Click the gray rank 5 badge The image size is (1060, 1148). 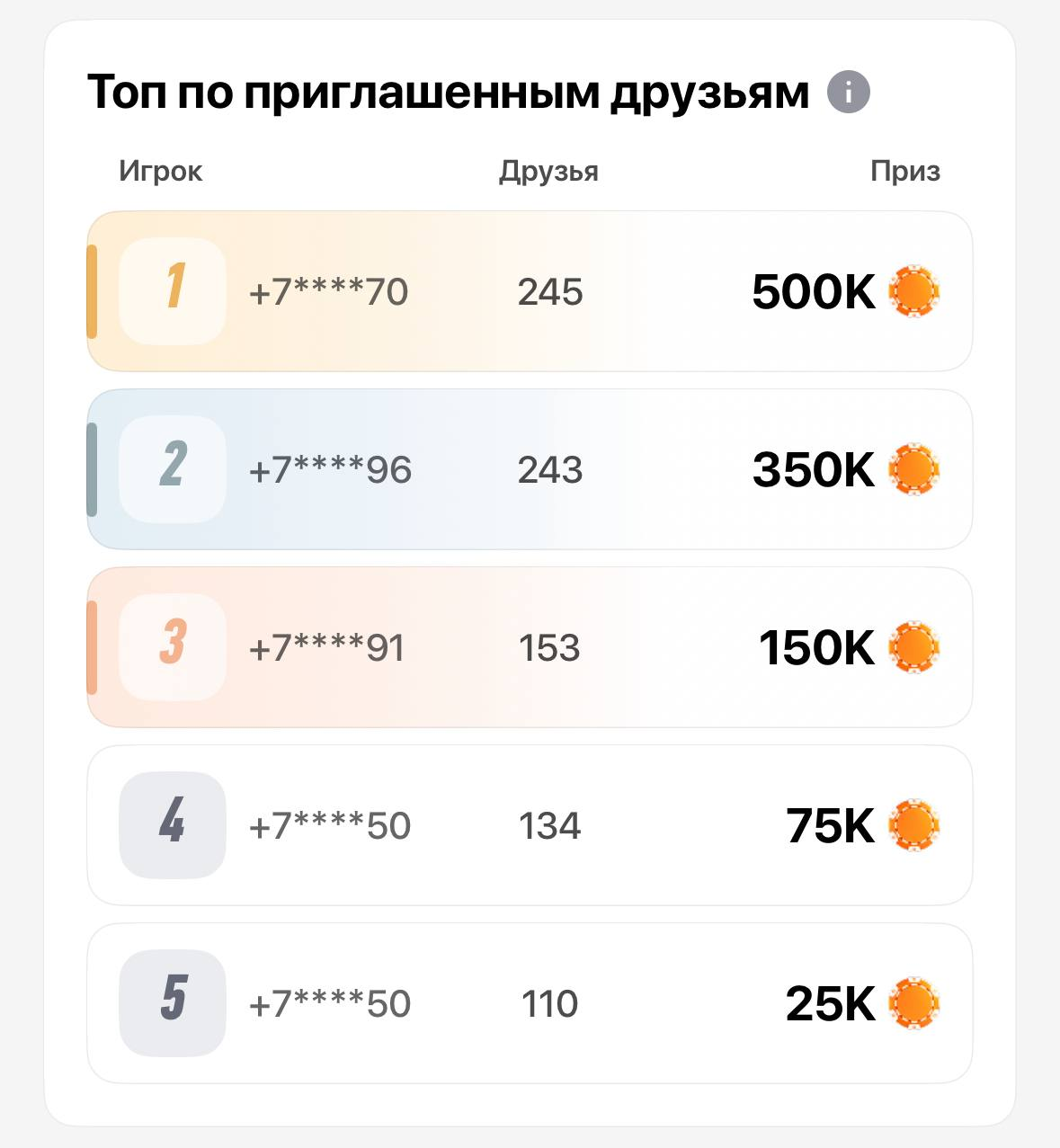click(173, 1003)
